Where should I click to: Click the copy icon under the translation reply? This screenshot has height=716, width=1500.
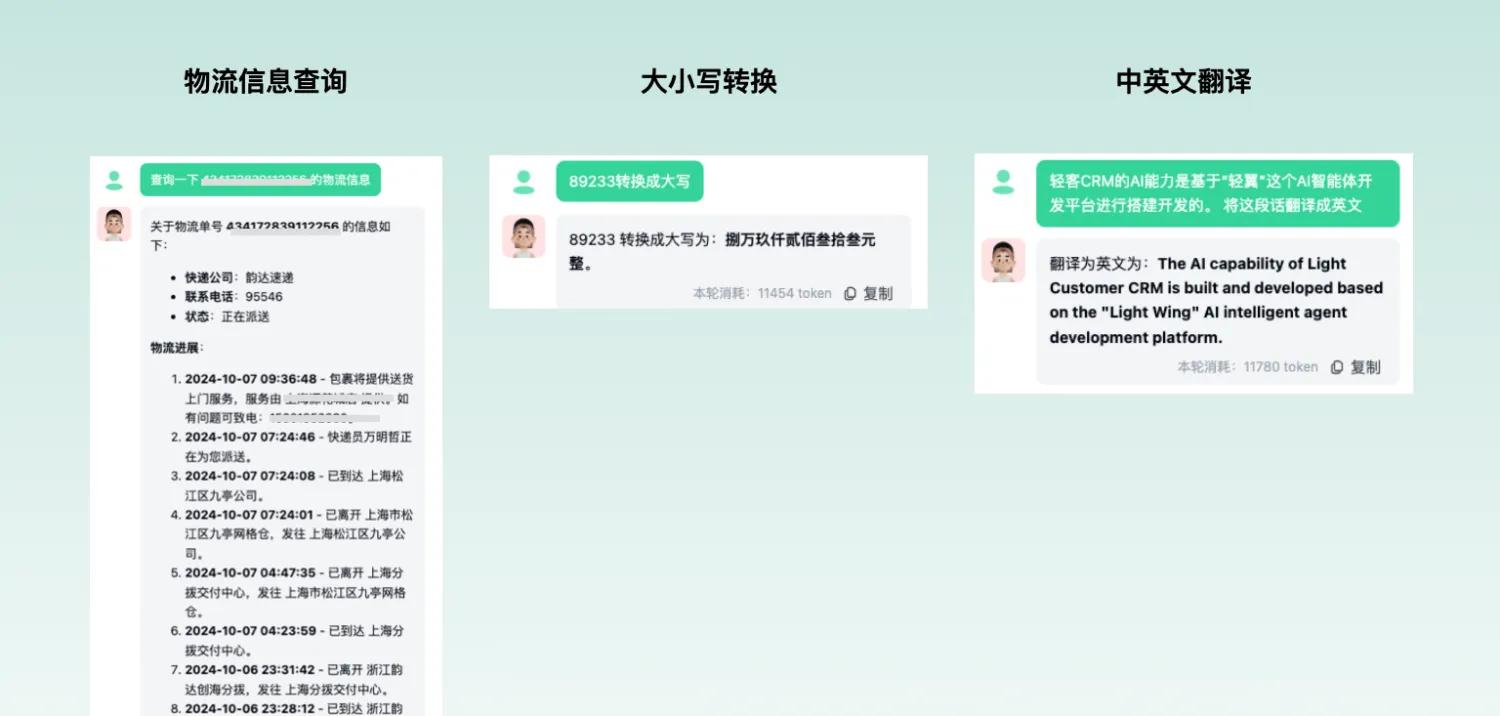(1337, 367)
